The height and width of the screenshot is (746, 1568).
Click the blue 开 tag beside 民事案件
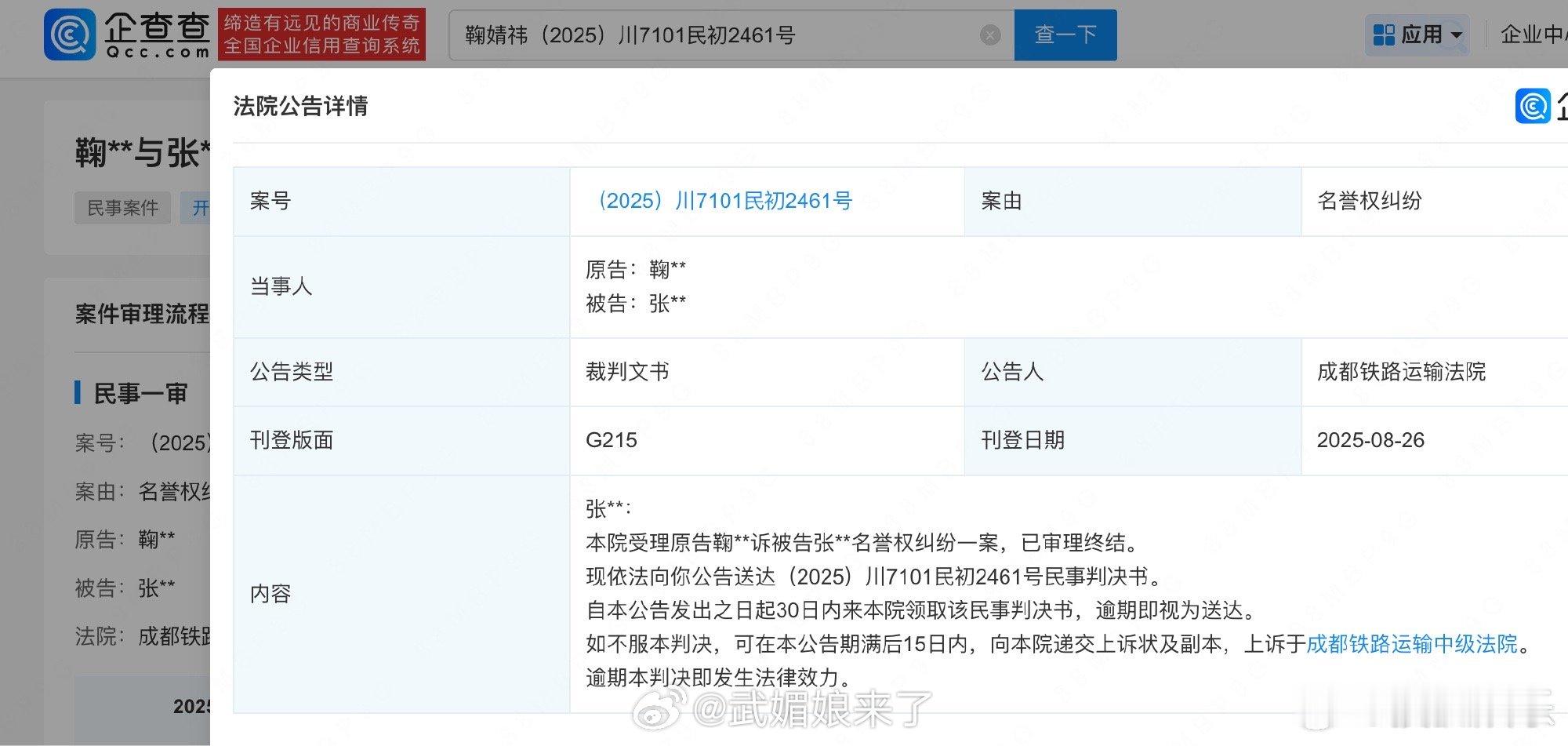tap(197, 208)
